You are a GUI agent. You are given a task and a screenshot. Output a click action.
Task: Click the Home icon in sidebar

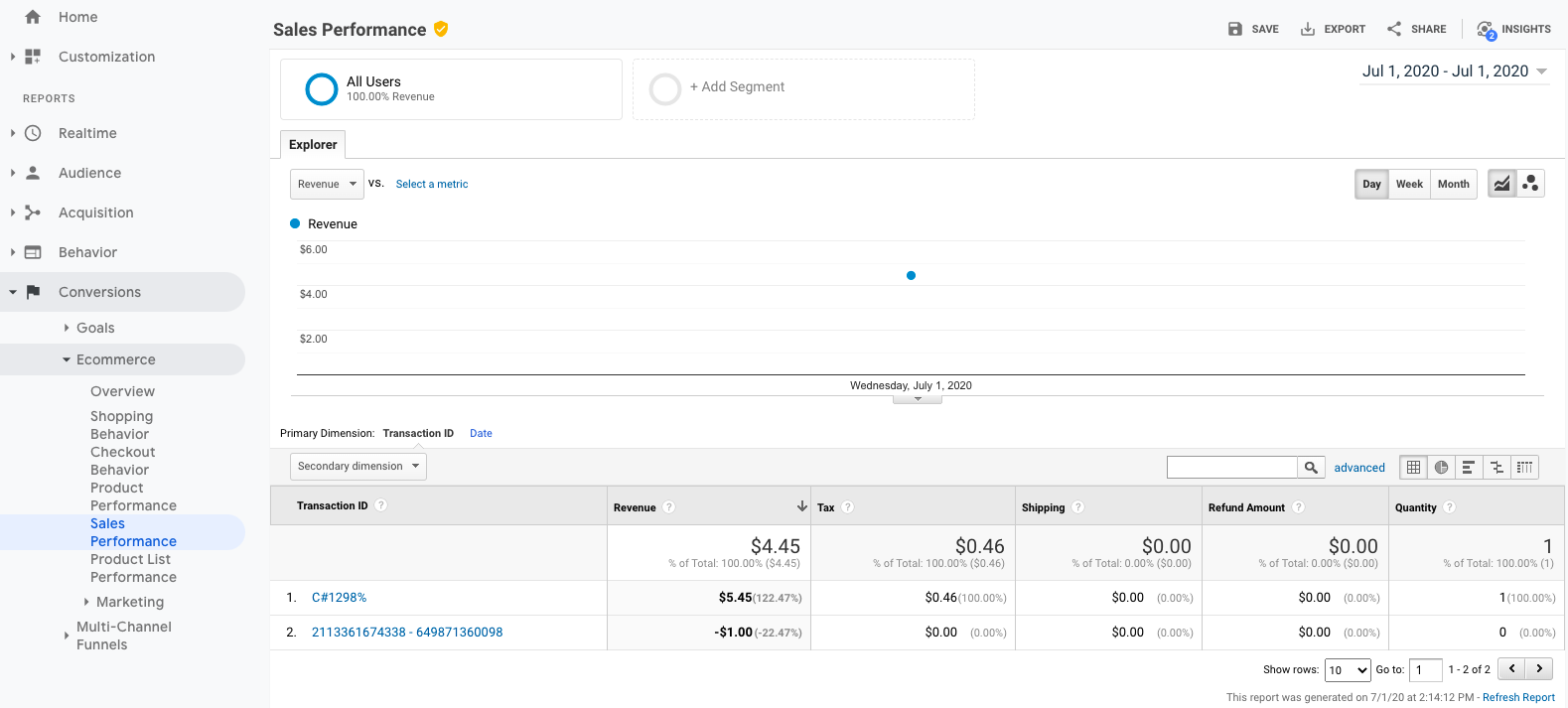point(33,17)
